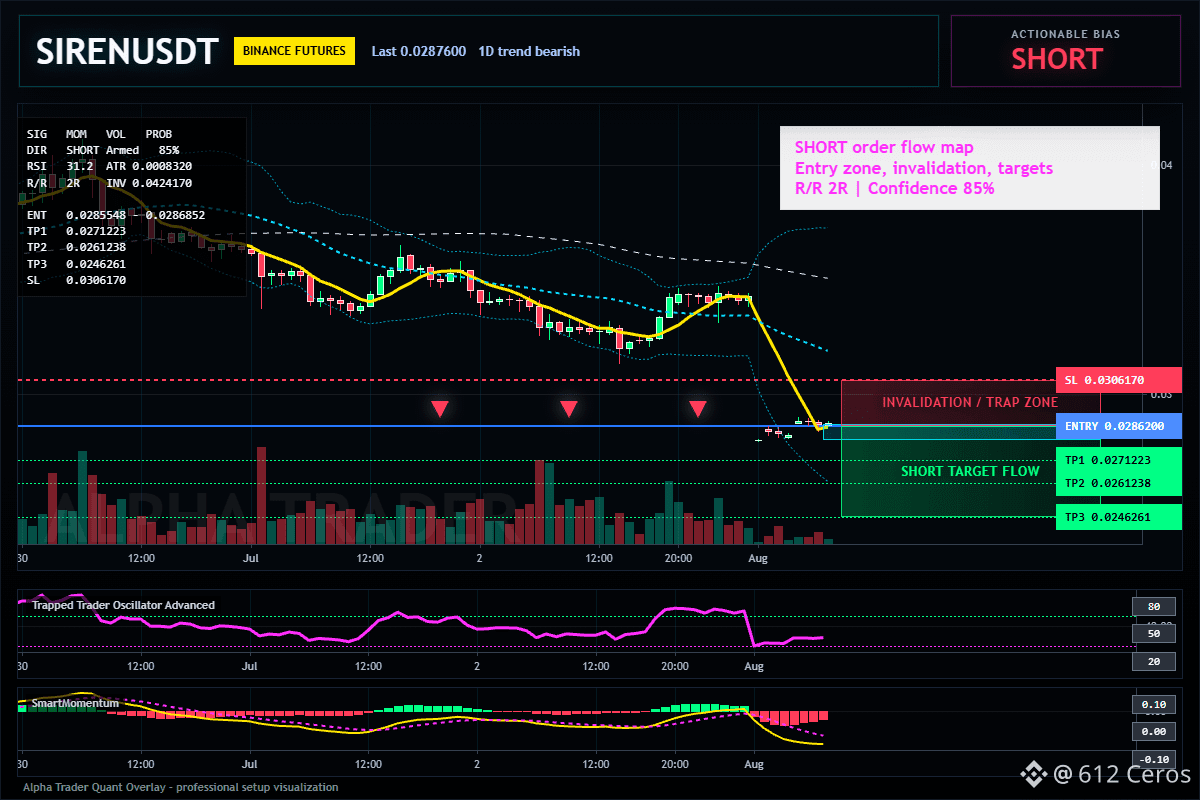This screenshot has height=800, width=1200.
Task: Click the Trapped Trader Oscillator Advanced title
Action: coord(122,605)
